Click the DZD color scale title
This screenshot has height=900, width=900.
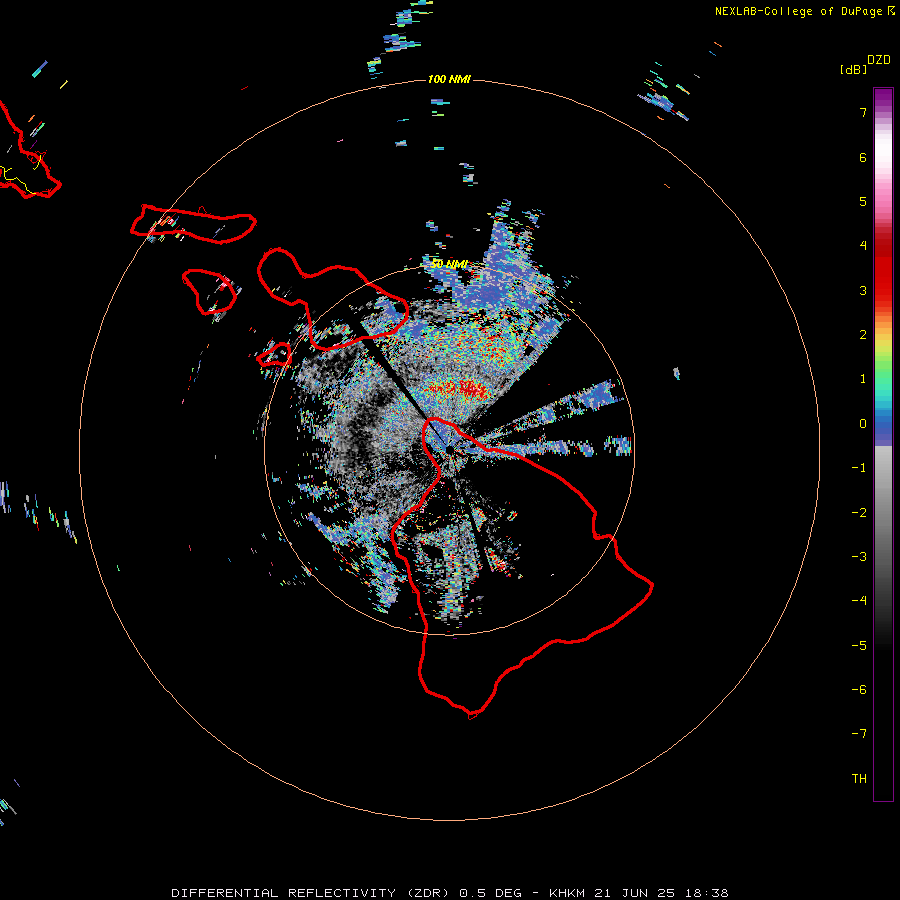[x=879, y=59]
